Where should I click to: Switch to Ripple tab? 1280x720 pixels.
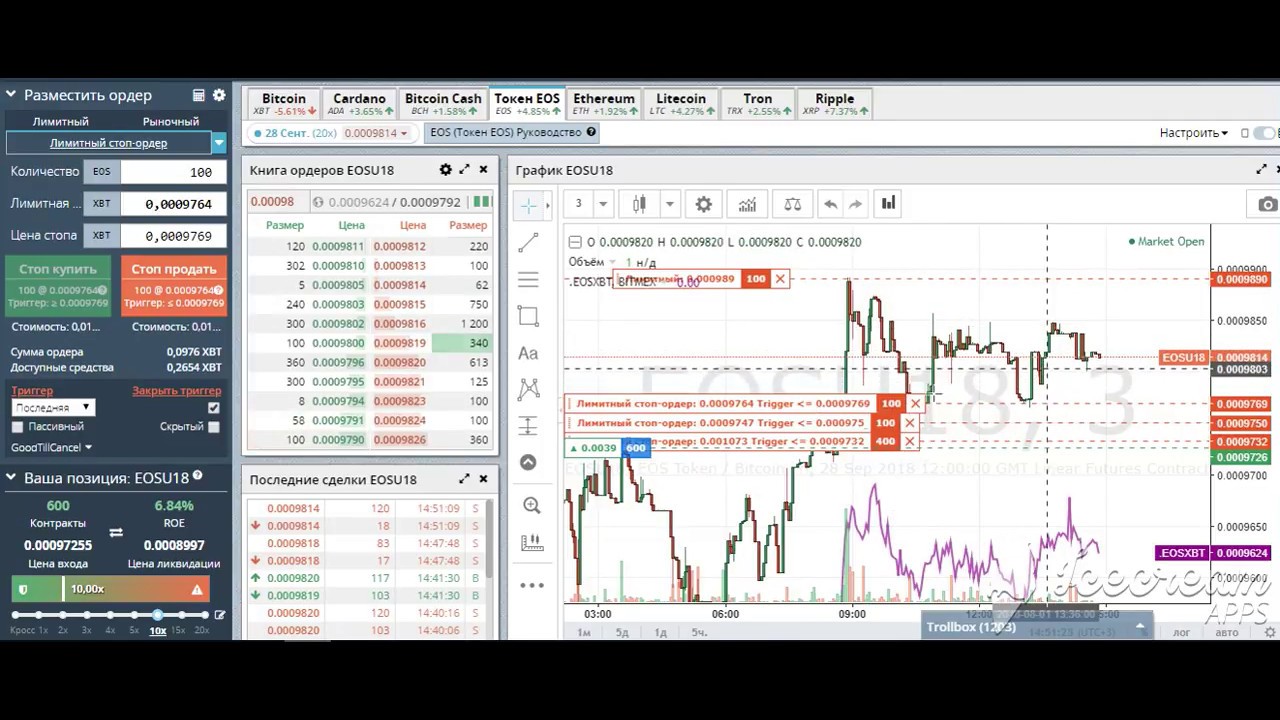point(835,104)
